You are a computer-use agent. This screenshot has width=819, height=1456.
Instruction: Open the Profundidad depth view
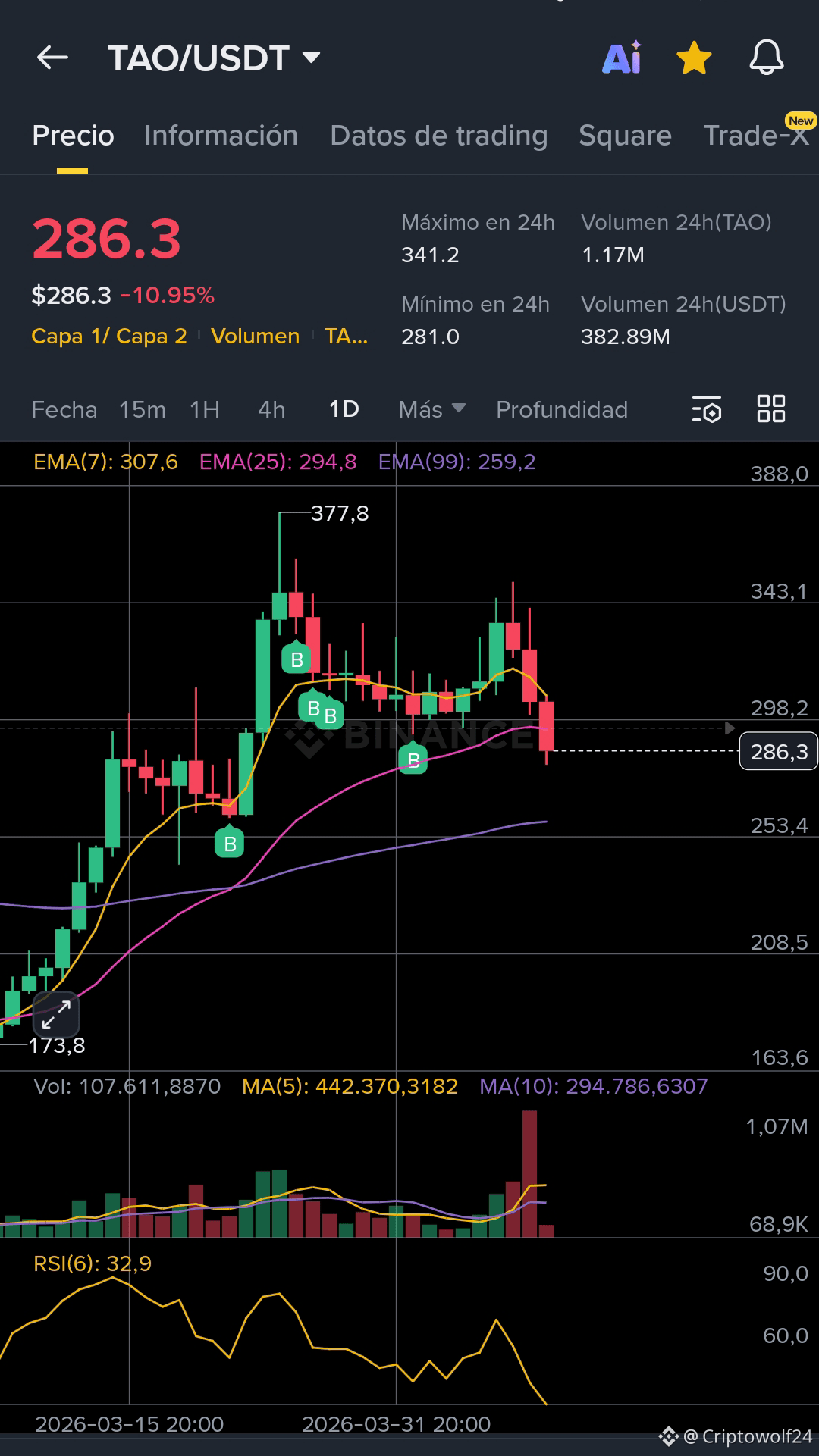562,410
